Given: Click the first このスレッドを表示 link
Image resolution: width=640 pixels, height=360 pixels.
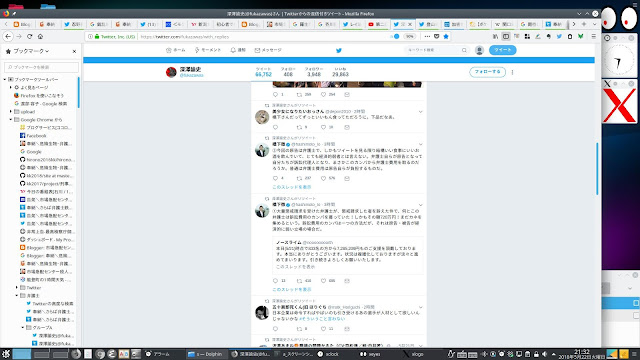Looking at the screenshot, I should (291, 187).
